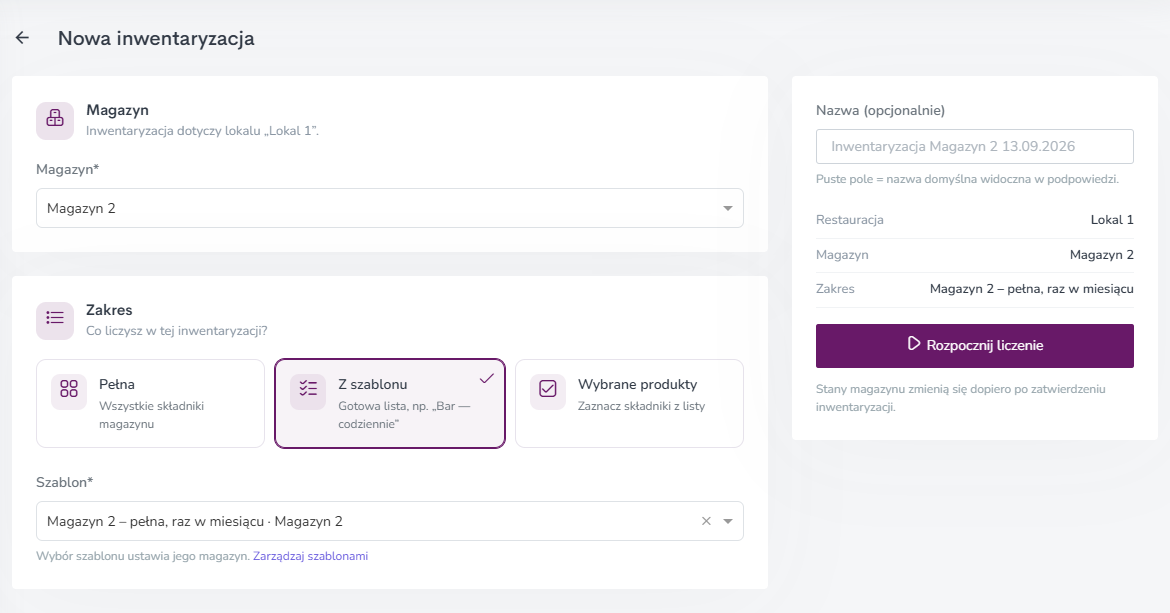
Task: Click the hint 'Wybór szablonu ustawia jego magazyn.'
Action: coord(143,556)
